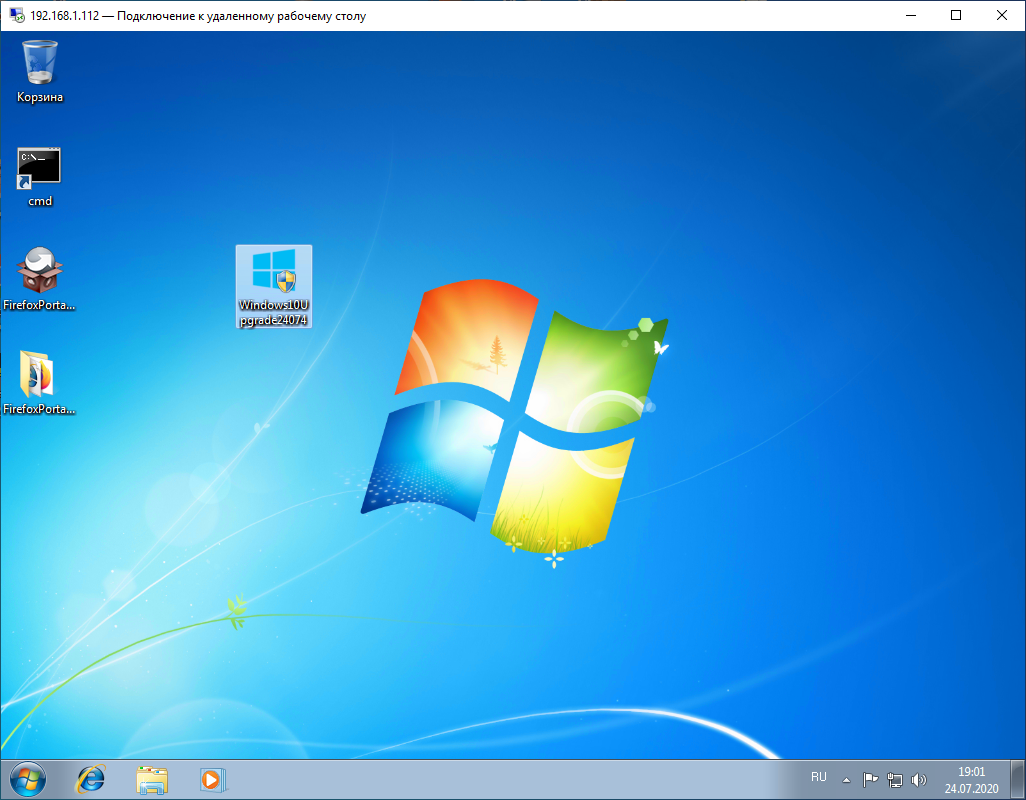Switch the RU input language indicator
Screen dimensions: 1026x800
pyautogui.click(x=819, y=777)
